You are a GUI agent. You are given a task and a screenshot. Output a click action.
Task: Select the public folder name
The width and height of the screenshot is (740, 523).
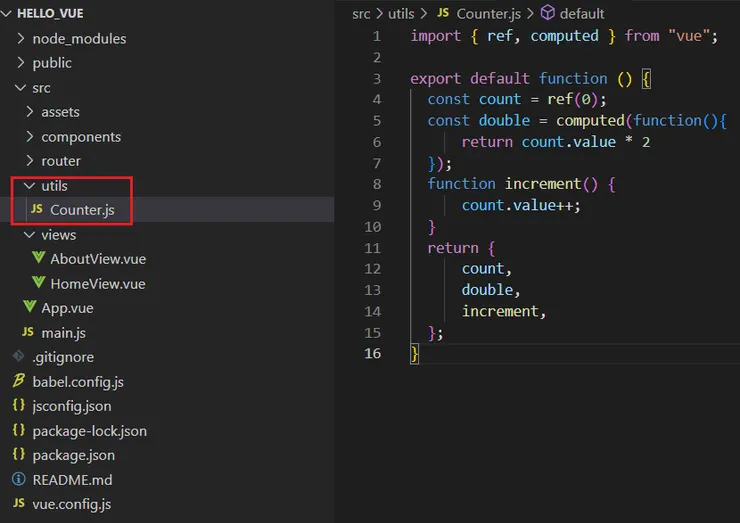tap(52, 63)
